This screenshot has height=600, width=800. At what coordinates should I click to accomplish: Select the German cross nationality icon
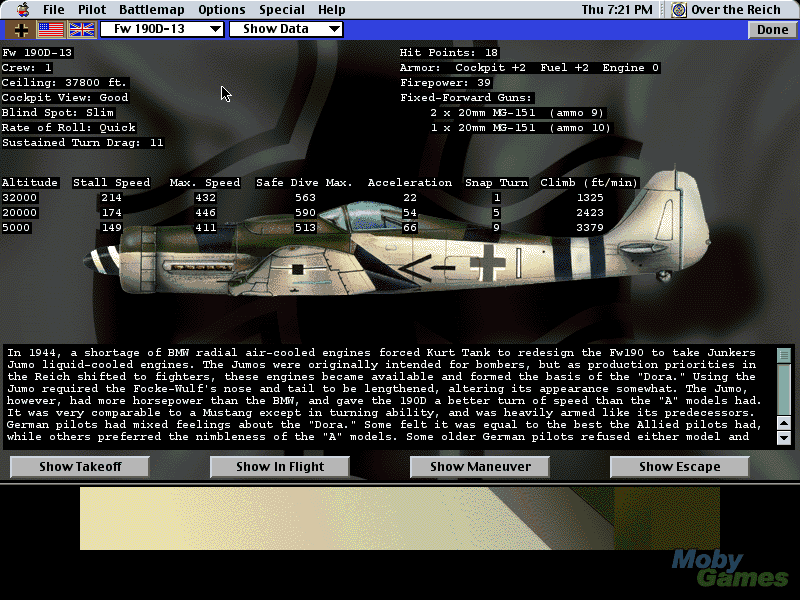click(21, 30)
